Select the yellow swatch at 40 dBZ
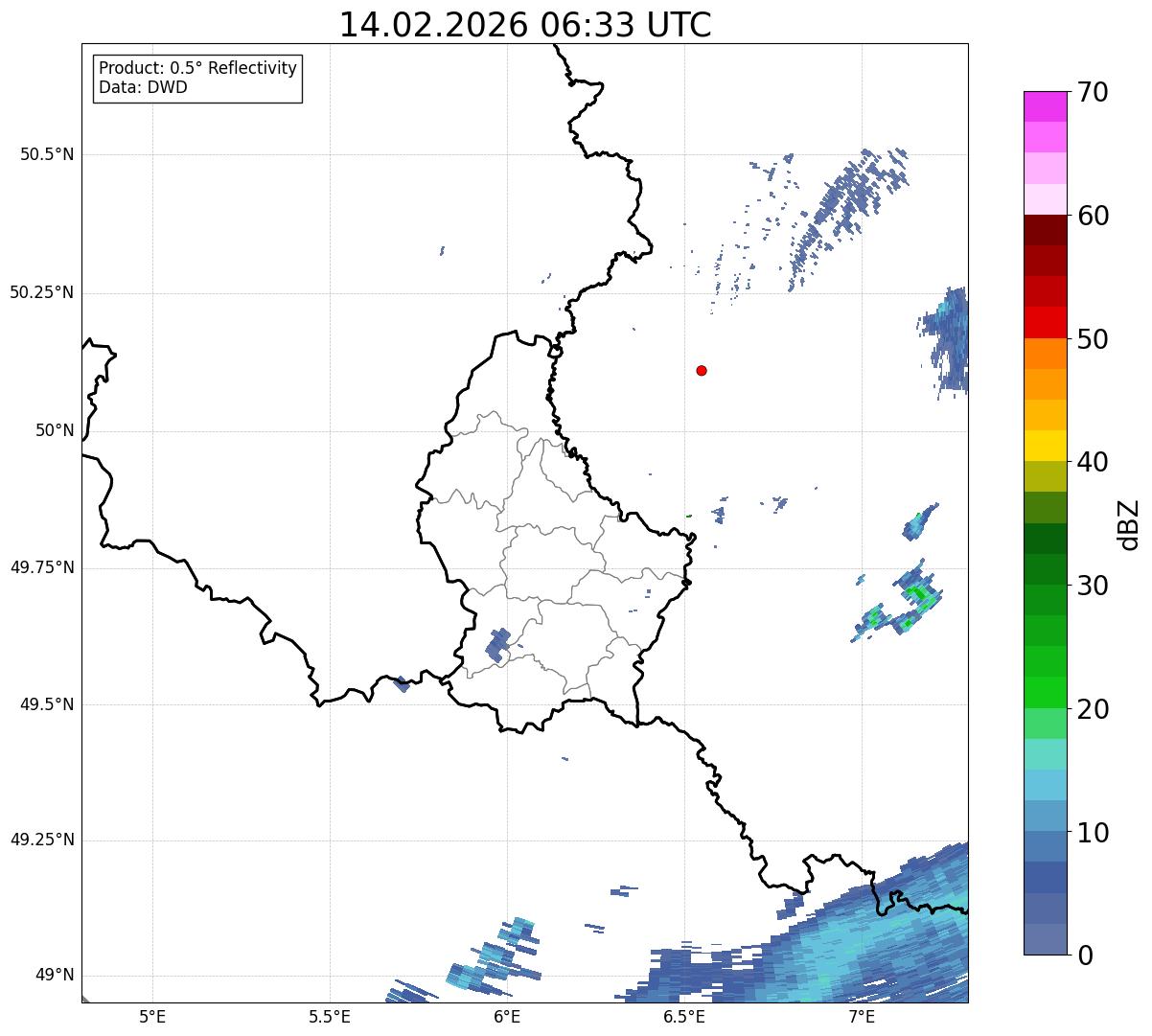 tap(1045, 446)
